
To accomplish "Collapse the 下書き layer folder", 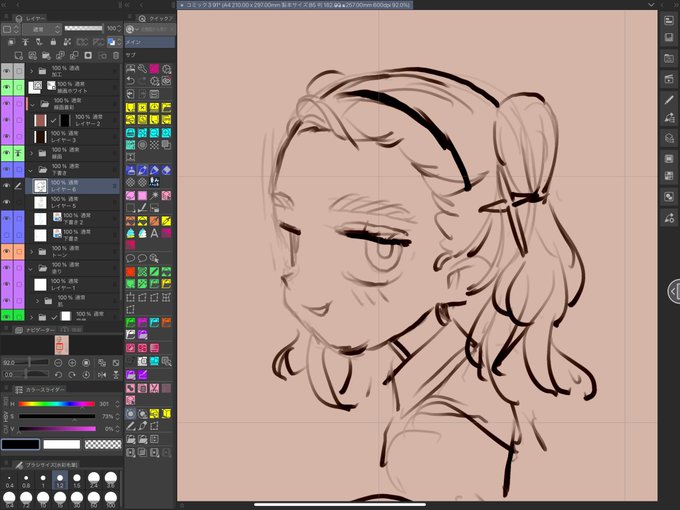I will [x=31, y=169].
